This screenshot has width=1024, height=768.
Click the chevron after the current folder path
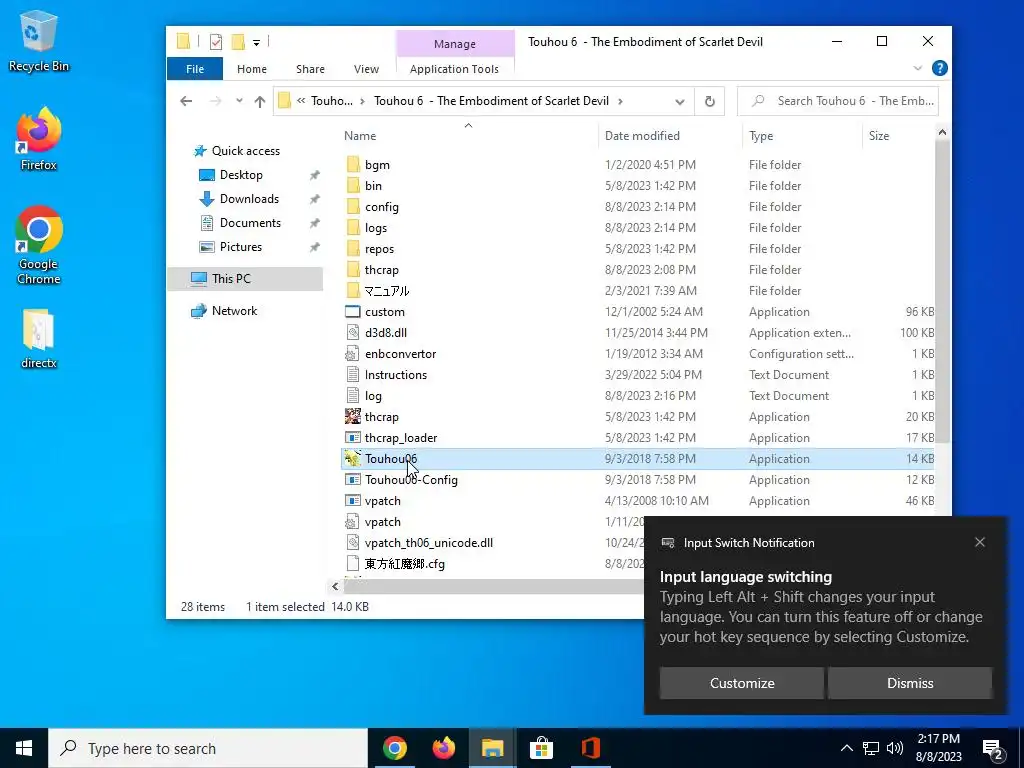click(620, 101)
